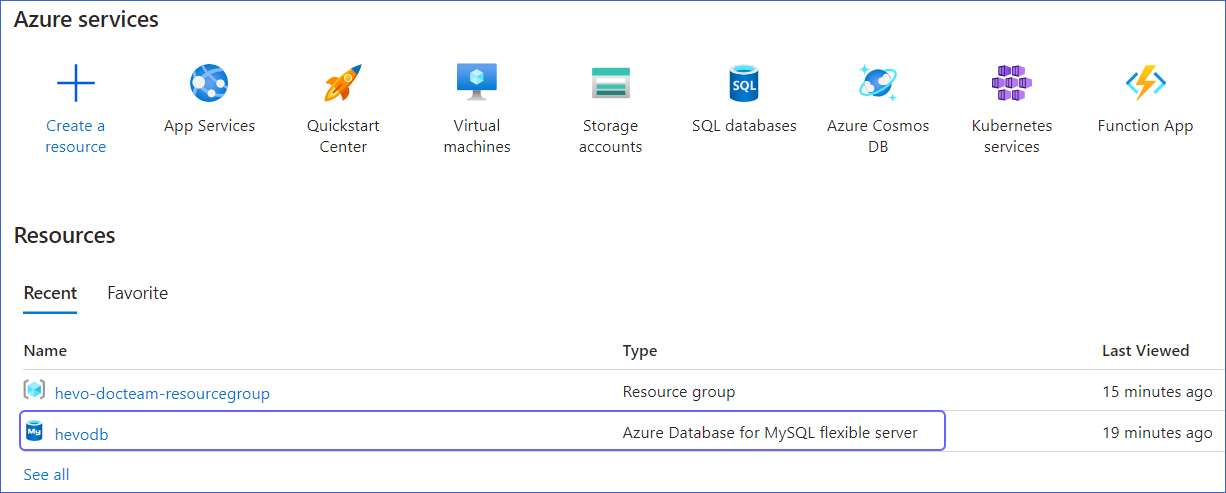Open the Virtual machines icon

pos(477,82)
